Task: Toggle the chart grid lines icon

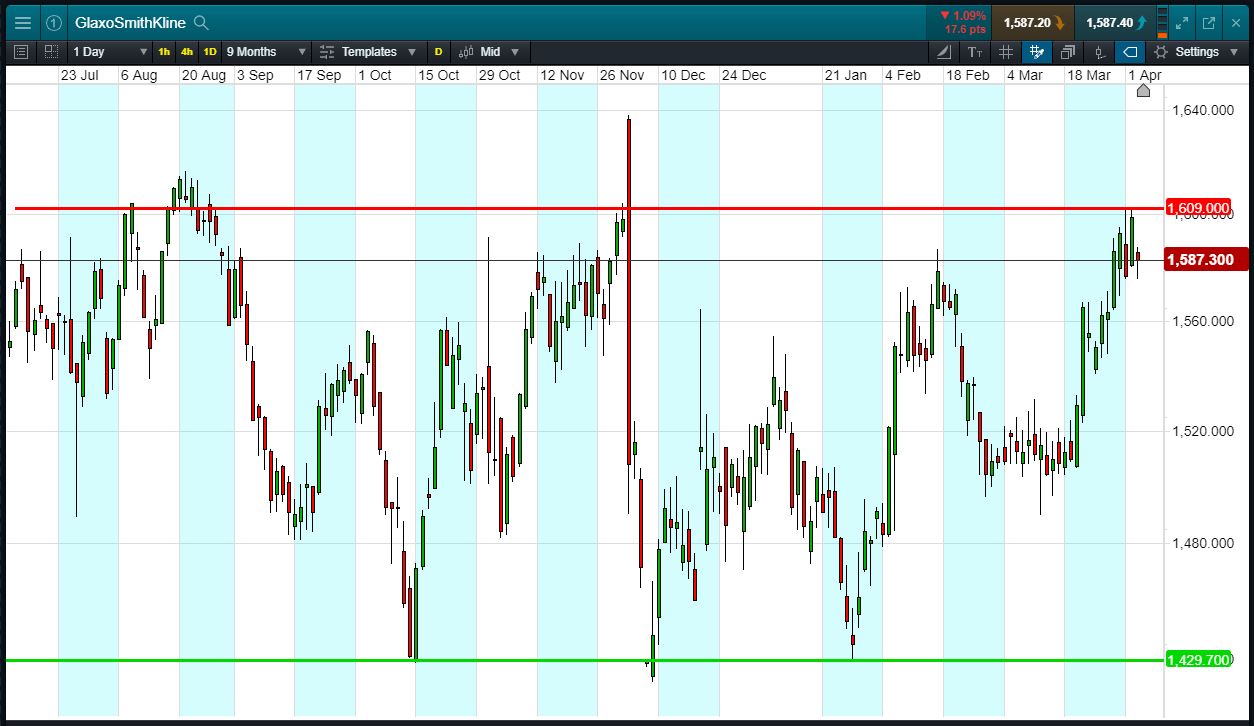Action: click(x=1006, y=51)
